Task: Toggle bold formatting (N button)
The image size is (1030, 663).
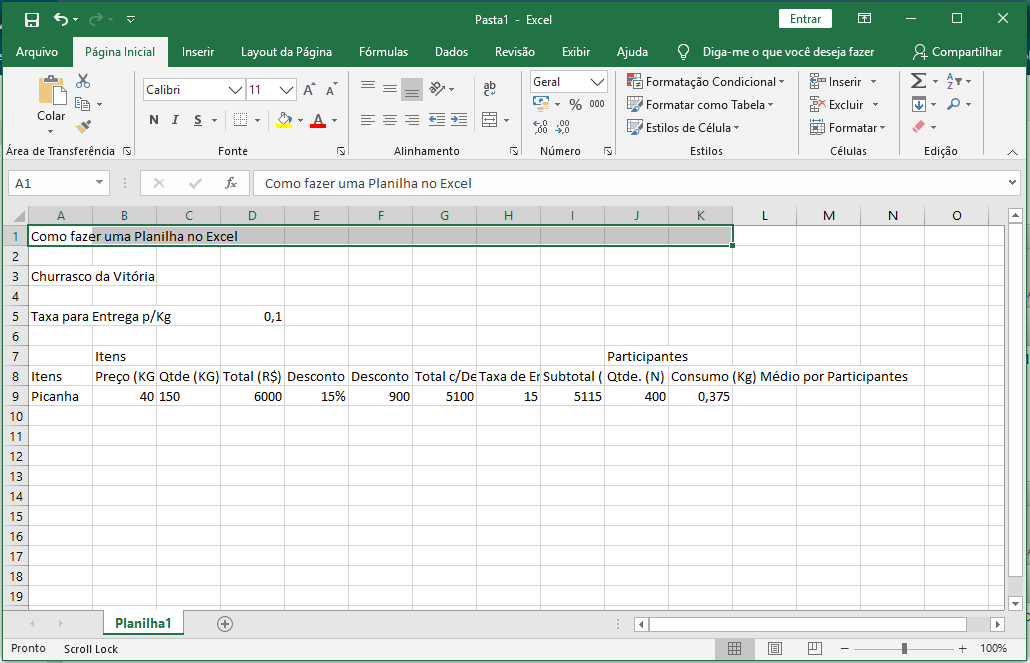Action: pyautogui.click(x=154, y=120)
